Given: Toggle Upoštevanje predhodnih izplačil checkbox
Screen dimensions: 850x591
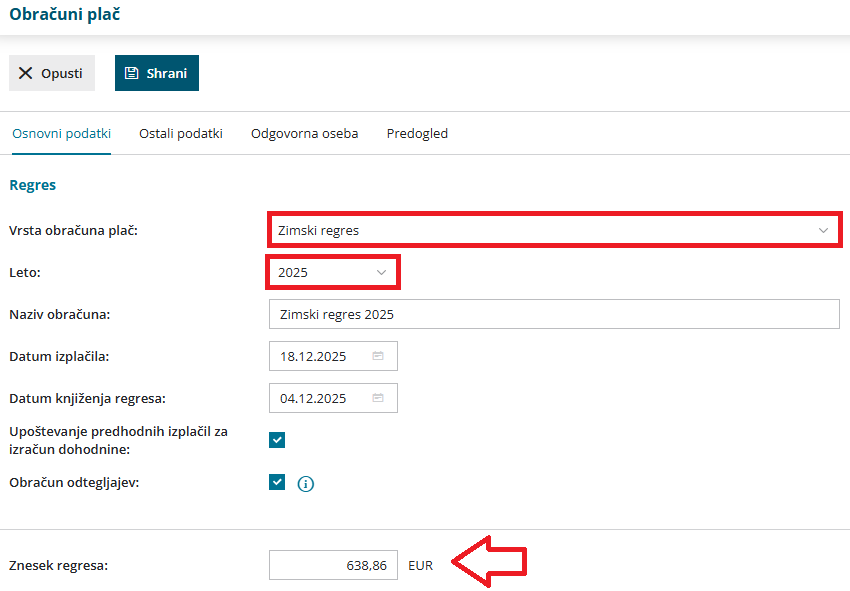Looking at the screenshot, I should point(277,440).
